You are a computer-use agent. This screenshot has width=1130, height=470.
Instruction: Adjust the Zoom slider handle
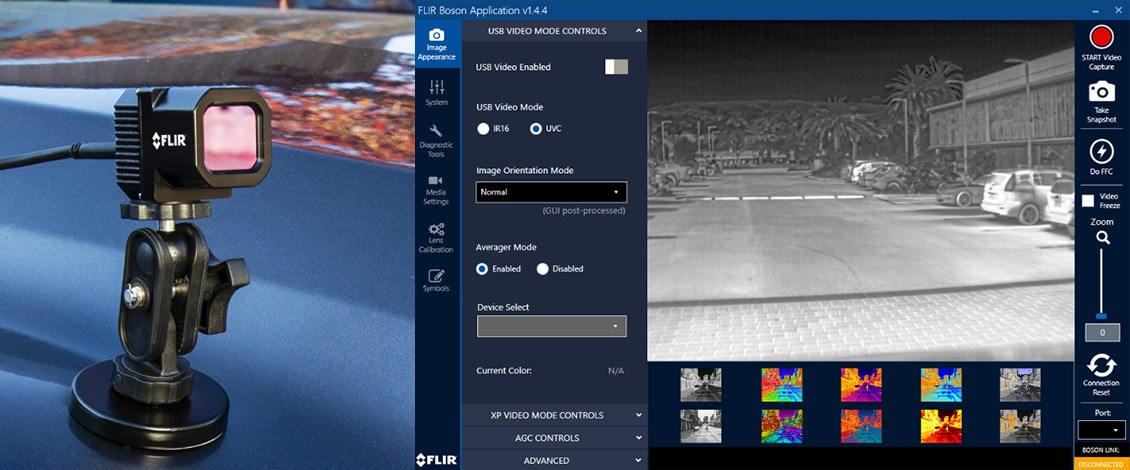(1101, 316)
